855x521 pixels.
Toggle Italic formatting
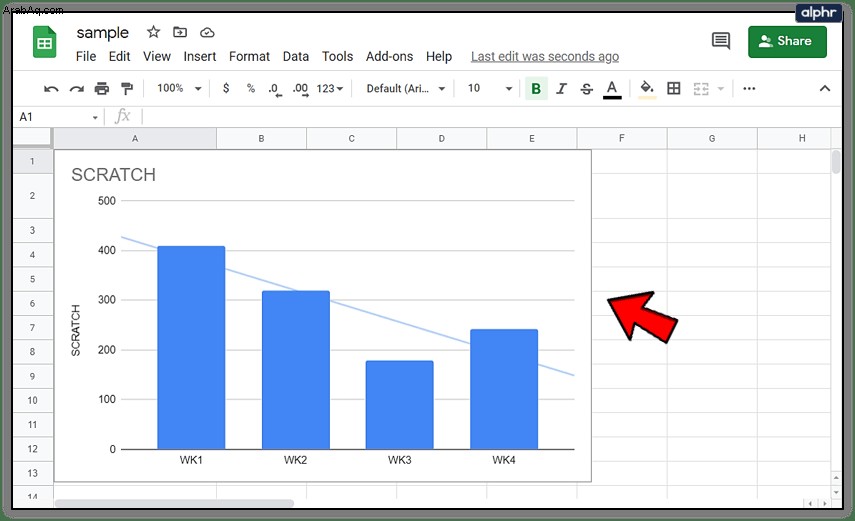click(x=561, y=88)
